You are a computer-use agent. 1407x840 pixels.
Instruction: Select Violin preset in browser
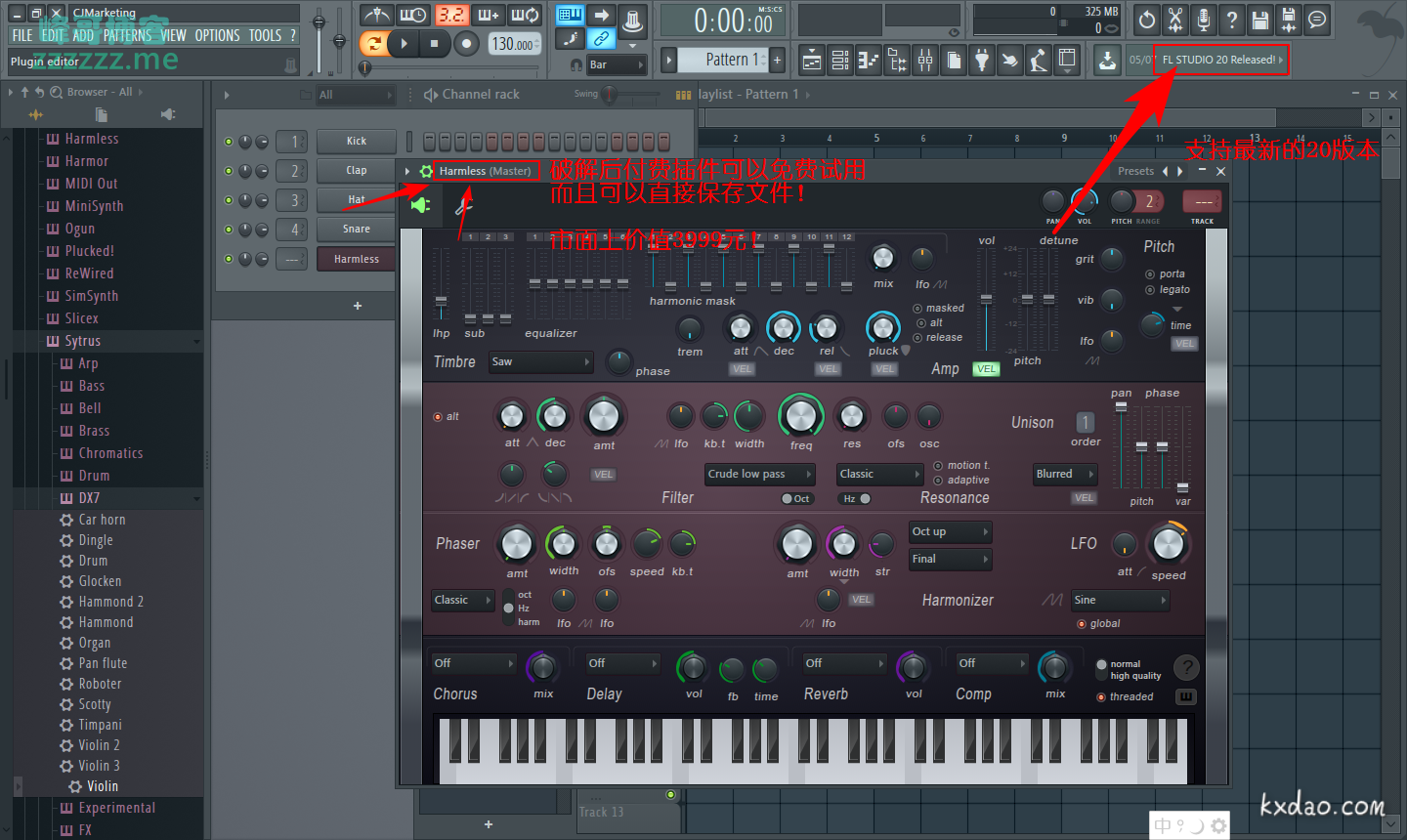[x=102, y=786]
